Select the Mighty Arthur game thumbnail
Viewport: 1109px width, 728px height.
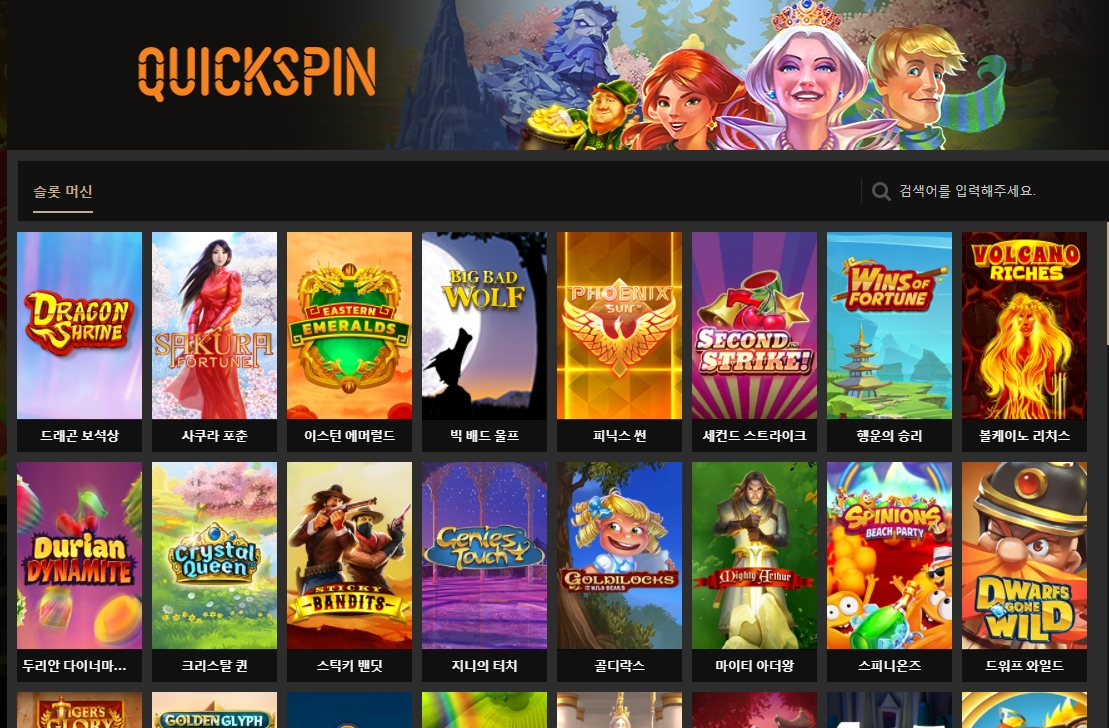(x=755, y=555)
